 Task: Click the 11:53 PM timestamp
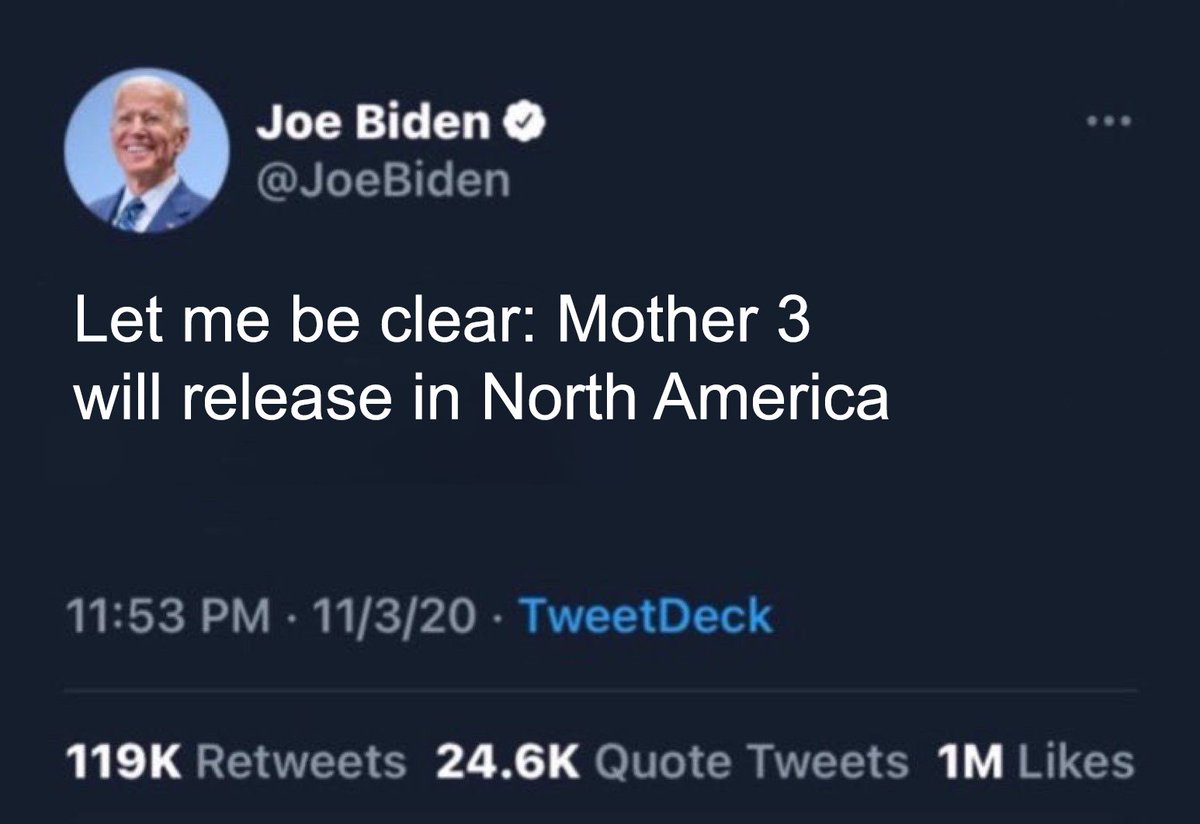tap(169, 617)
